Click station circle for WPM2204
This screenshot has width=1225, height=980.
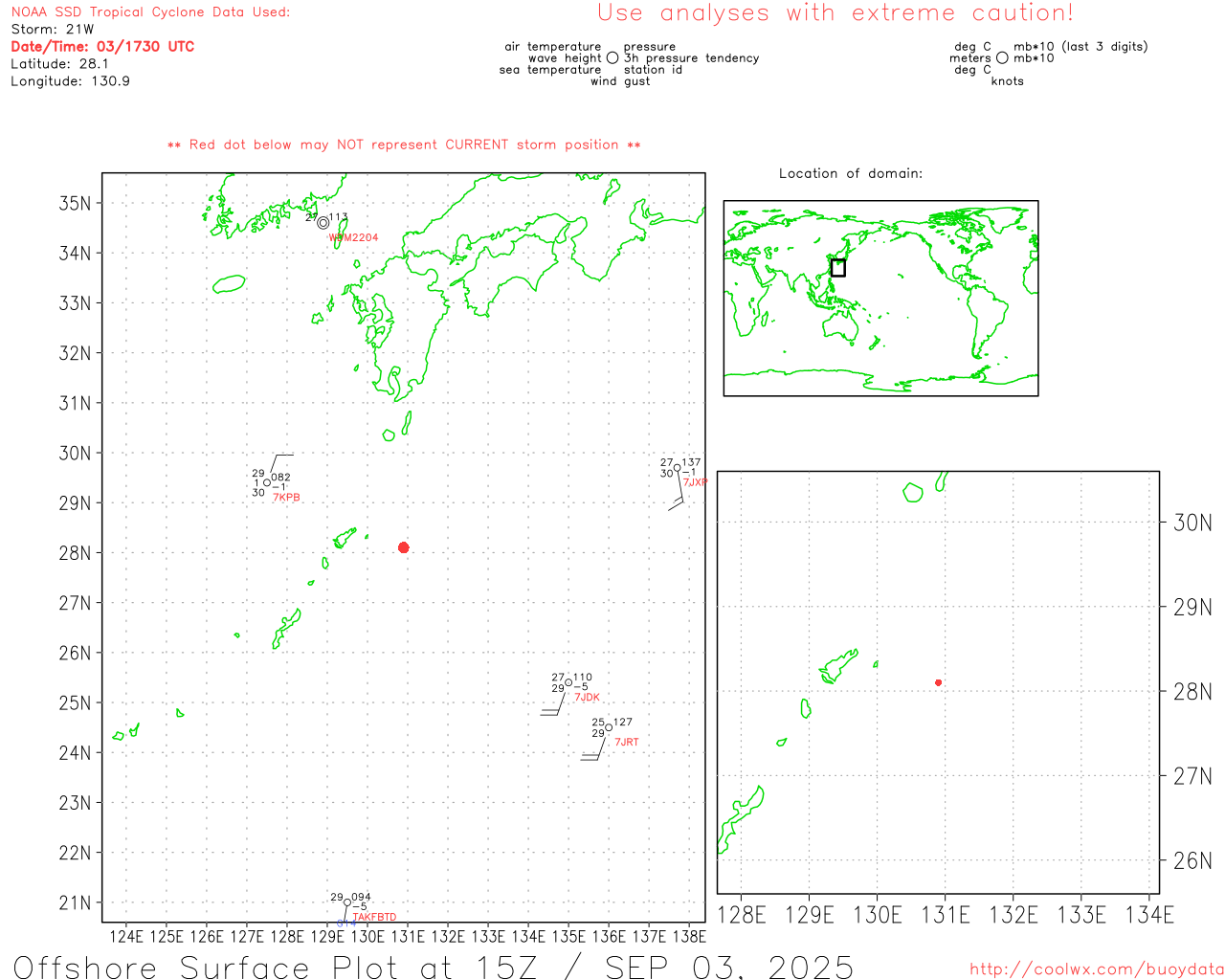[x=323, y=222]
